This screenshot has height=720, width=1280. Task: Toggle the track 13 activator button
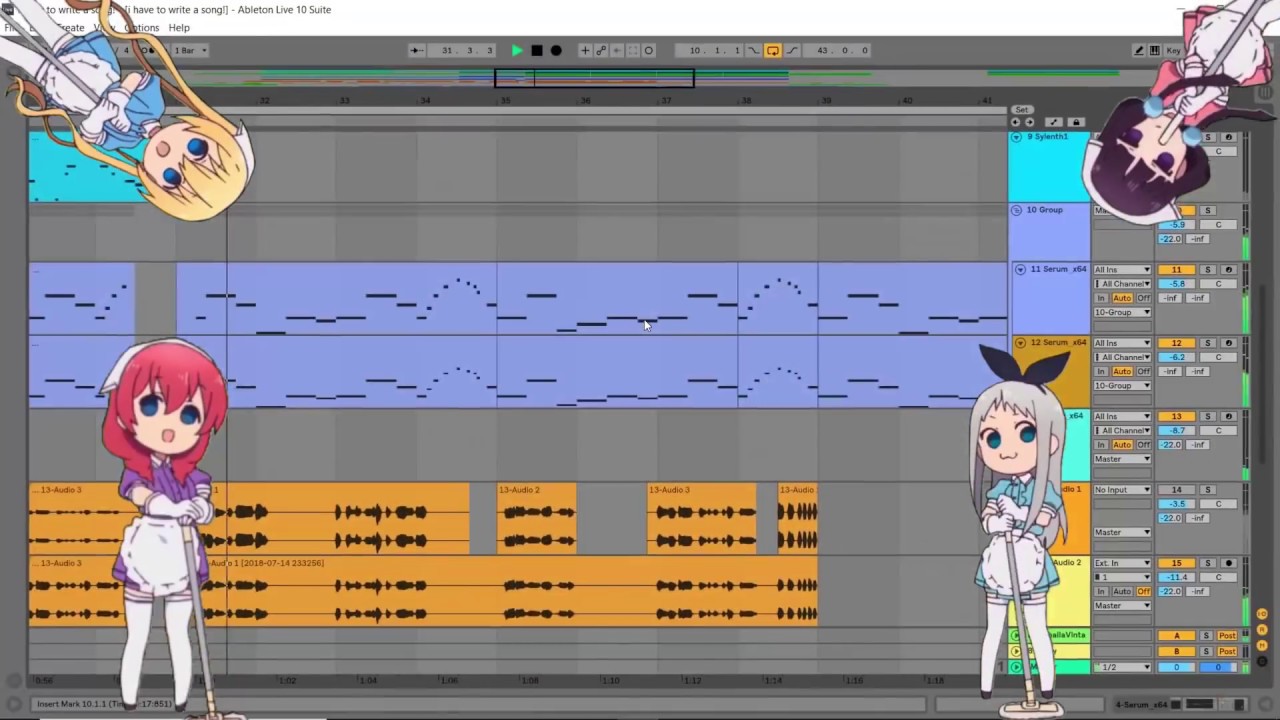(1176, 416)
